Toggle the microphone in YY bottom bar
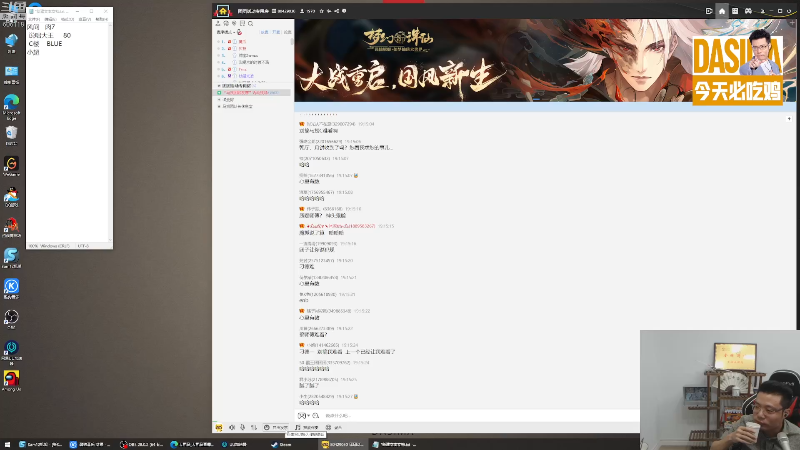 (x=243, y=428)
